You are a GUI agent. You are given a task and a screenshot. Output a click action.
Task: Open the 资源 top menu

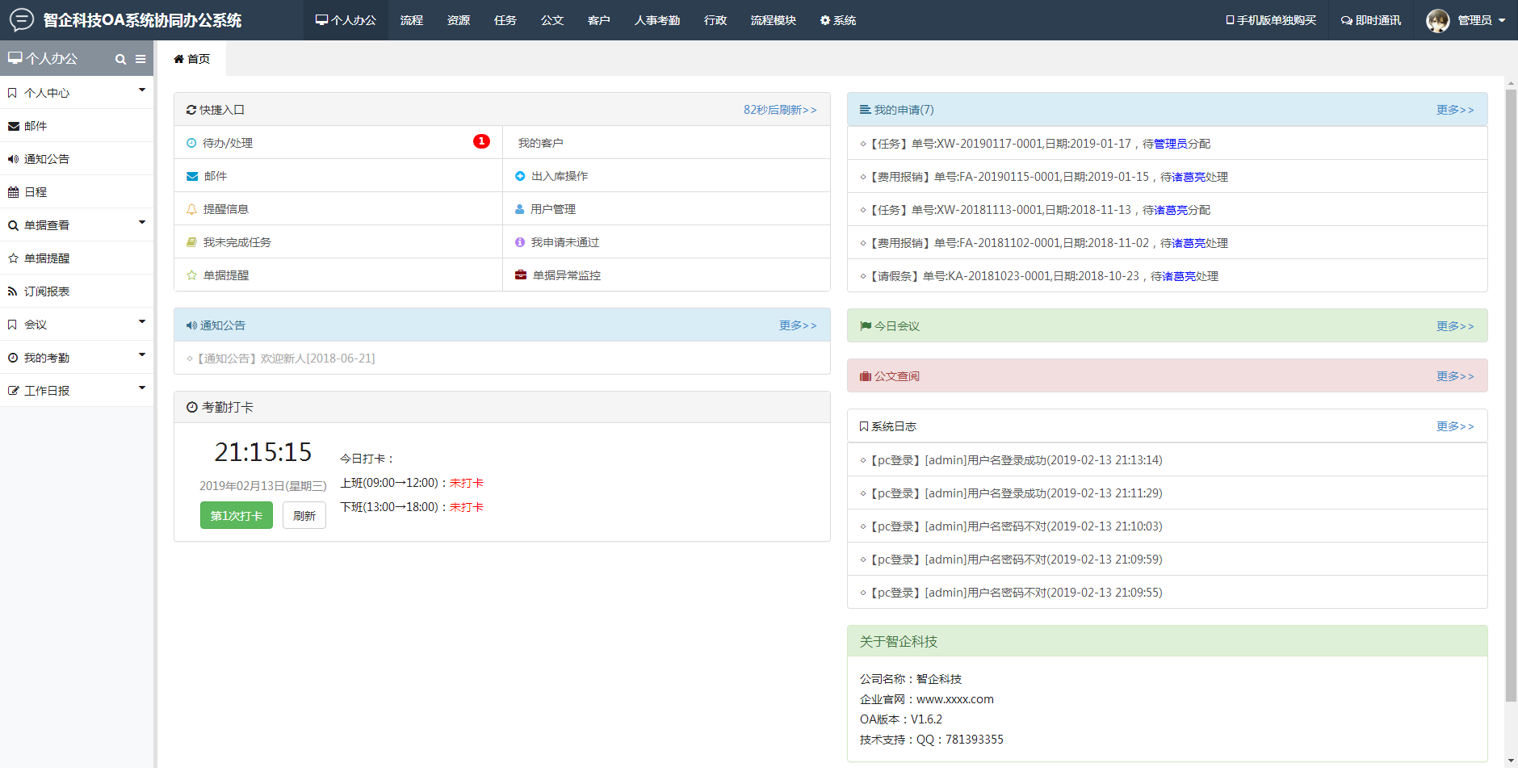point(459,20)
